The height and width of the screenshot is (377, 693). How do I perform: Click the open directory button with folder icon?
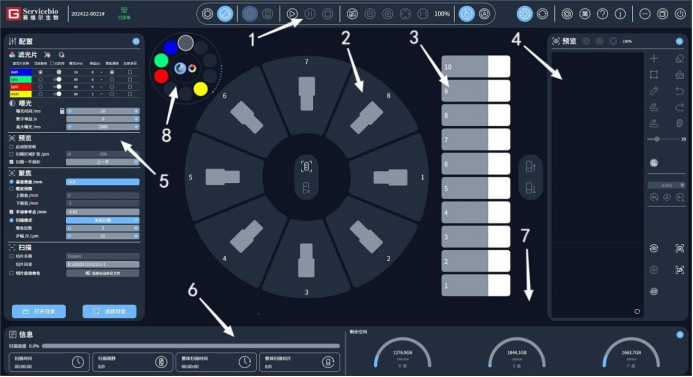tap(39, 312)
